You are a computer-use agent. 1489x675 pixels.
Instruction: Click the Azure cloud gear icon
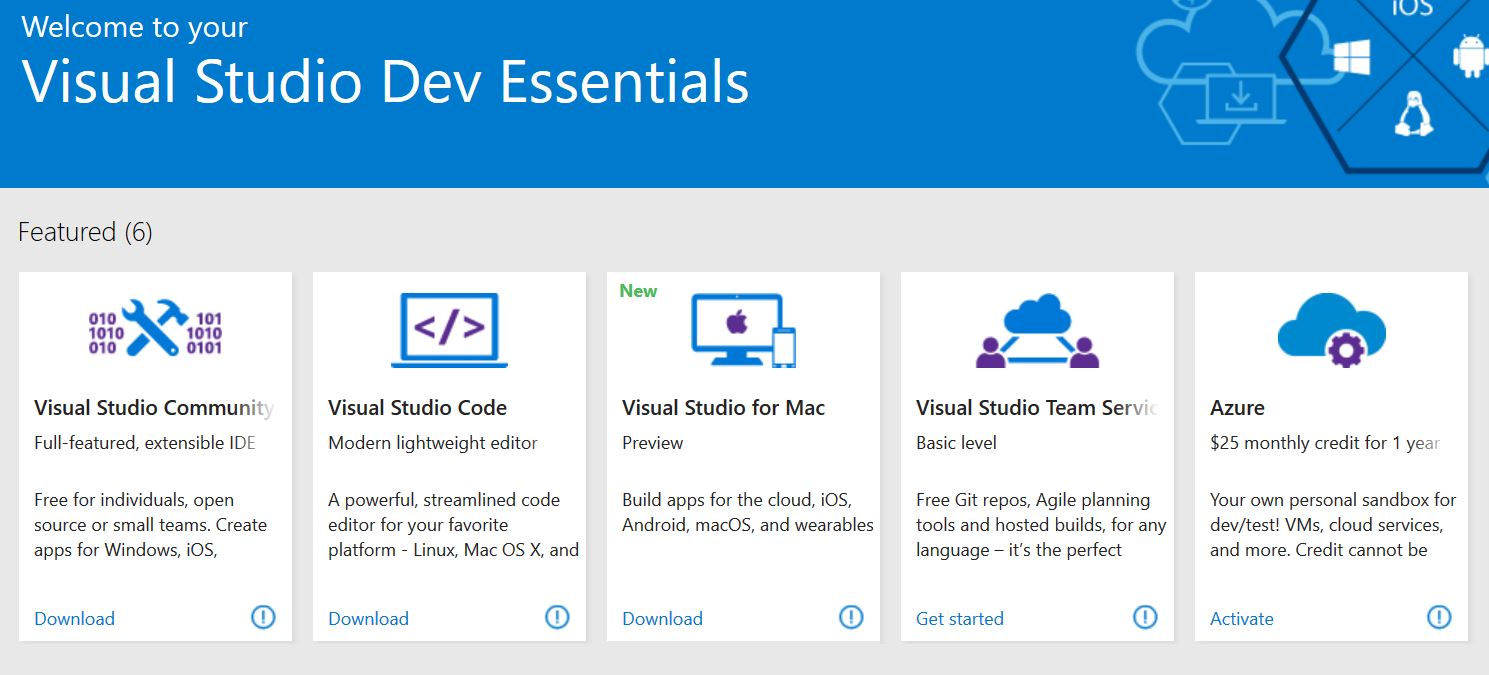point(1332,330)
